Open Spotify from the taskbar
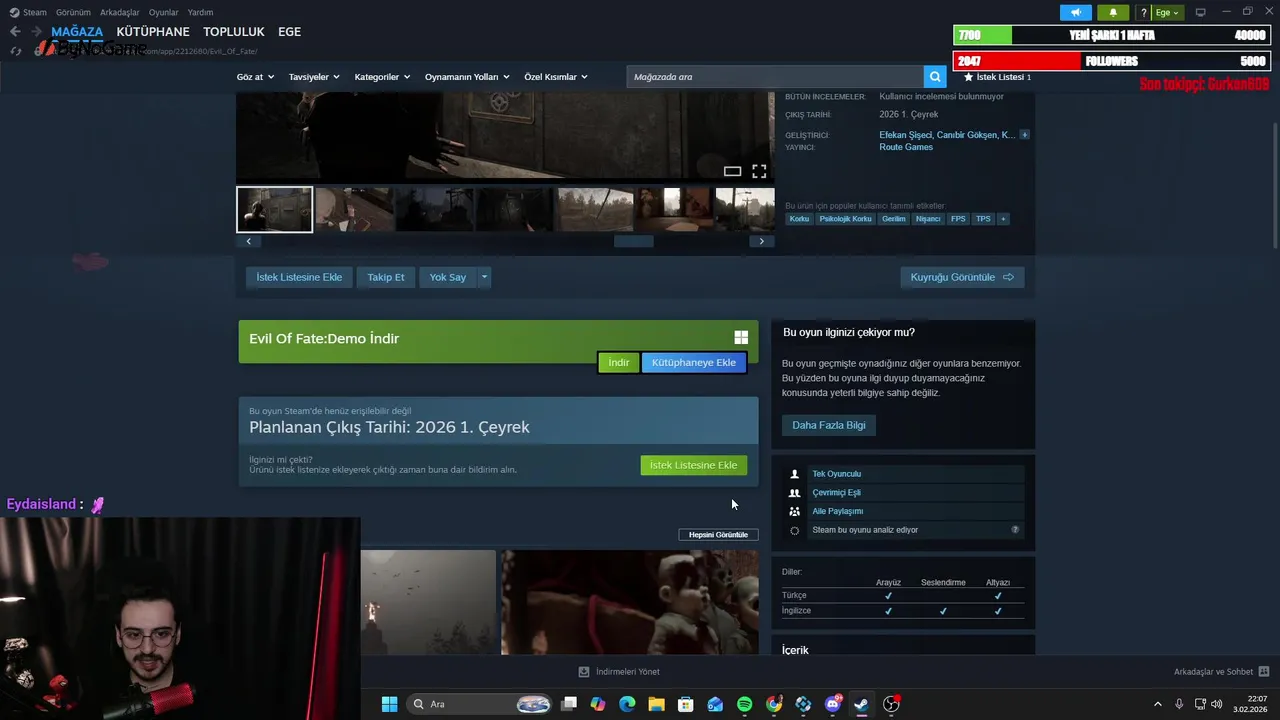The height and width of the screenshot is (720, 1280). (x=744, y=704)
